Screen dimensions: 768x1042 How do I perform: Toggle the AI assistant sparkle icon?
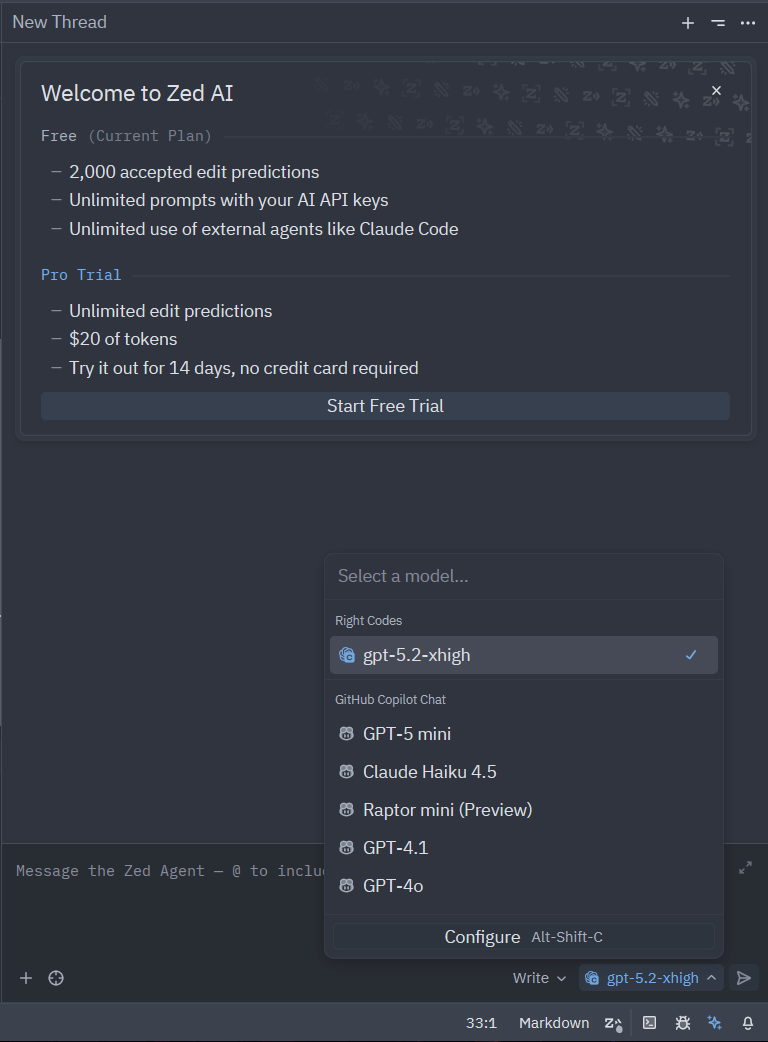pyautogui.click(x=714, y=1022)
